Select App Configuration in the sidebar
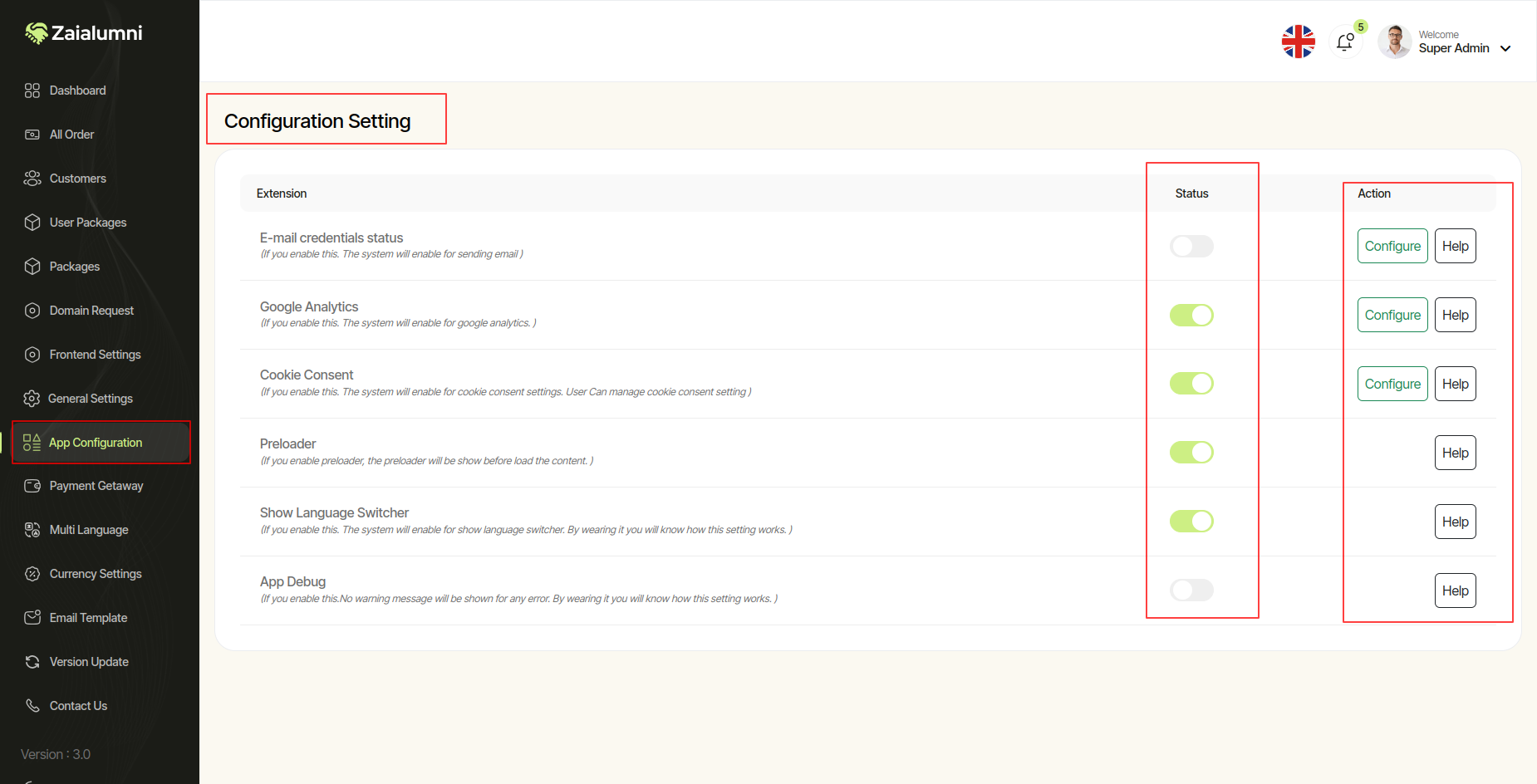The width and height of the screenshot is (1537, 784). 94,442
